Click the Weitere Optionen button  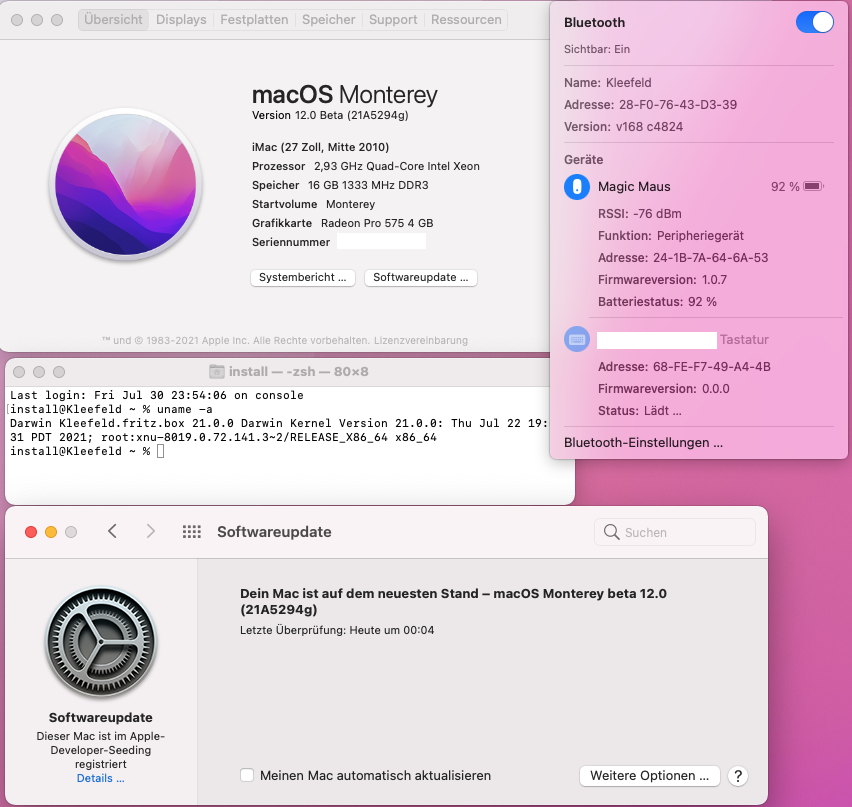tap(649, 775)
